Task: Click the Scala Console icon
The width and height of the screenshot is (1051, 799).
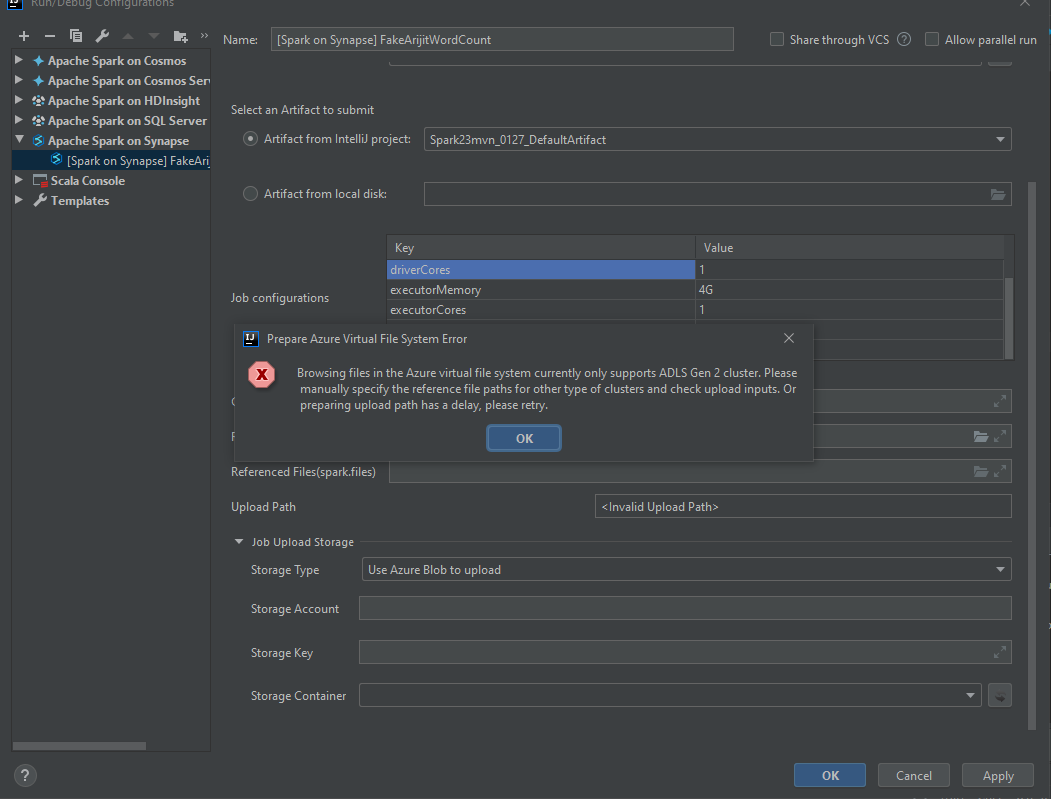Action: coord(40,181)
